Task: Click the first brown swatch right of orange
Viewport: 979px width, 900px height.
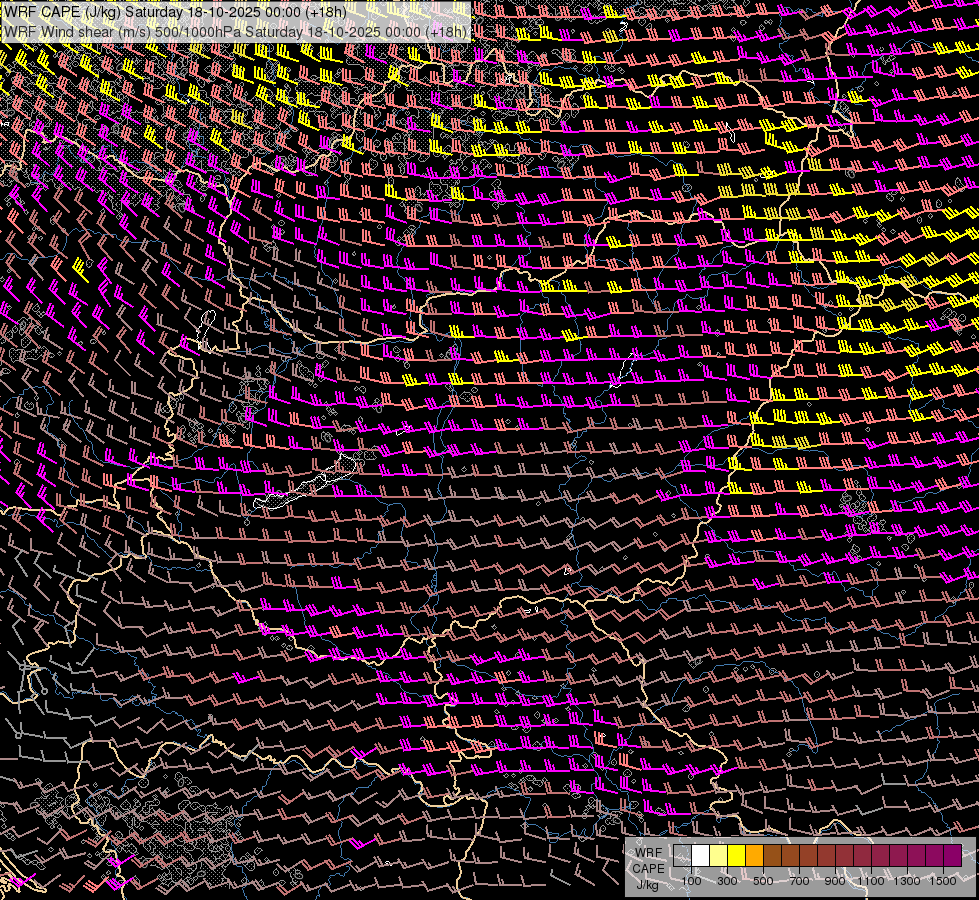Action: [x=773, y=855]
